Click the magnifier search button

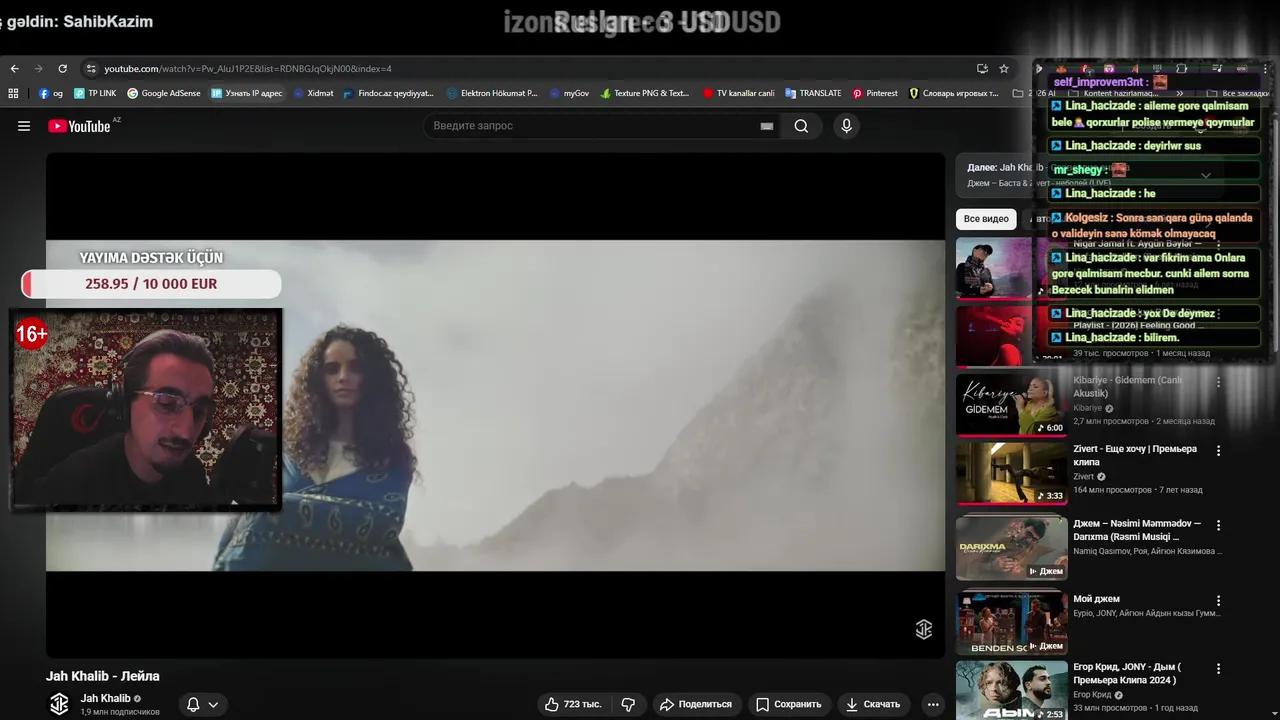pos(801,126)
